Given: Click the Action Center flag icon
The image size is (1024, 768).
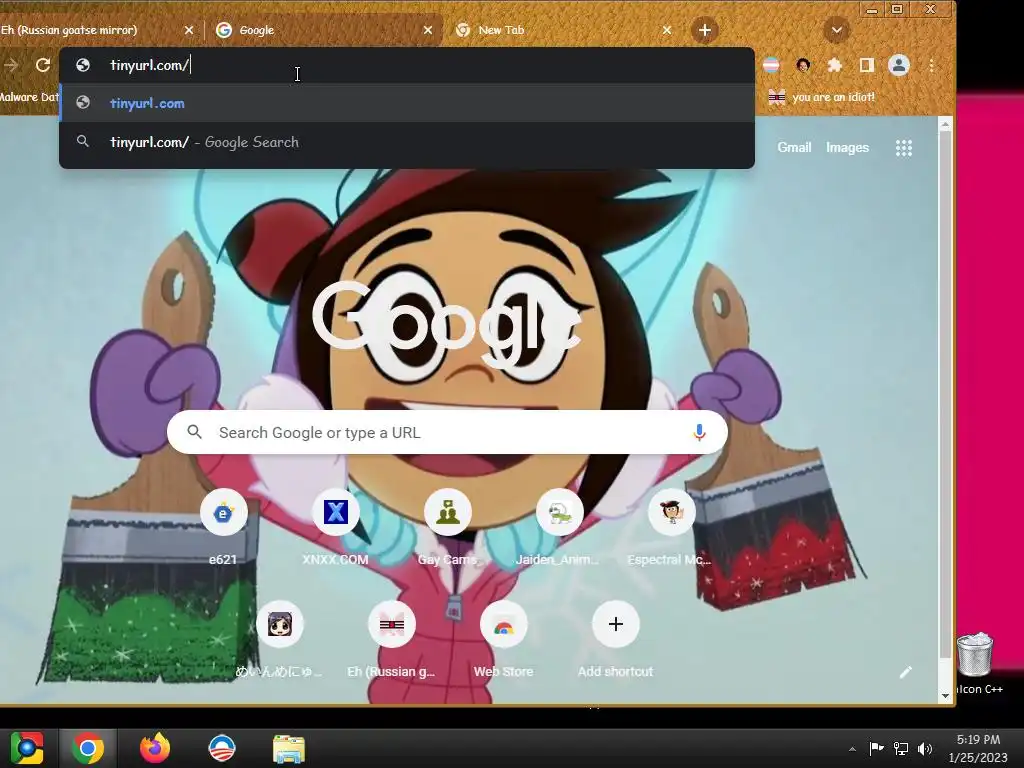Looking at the screenshot, I should (x=876, y=748).
